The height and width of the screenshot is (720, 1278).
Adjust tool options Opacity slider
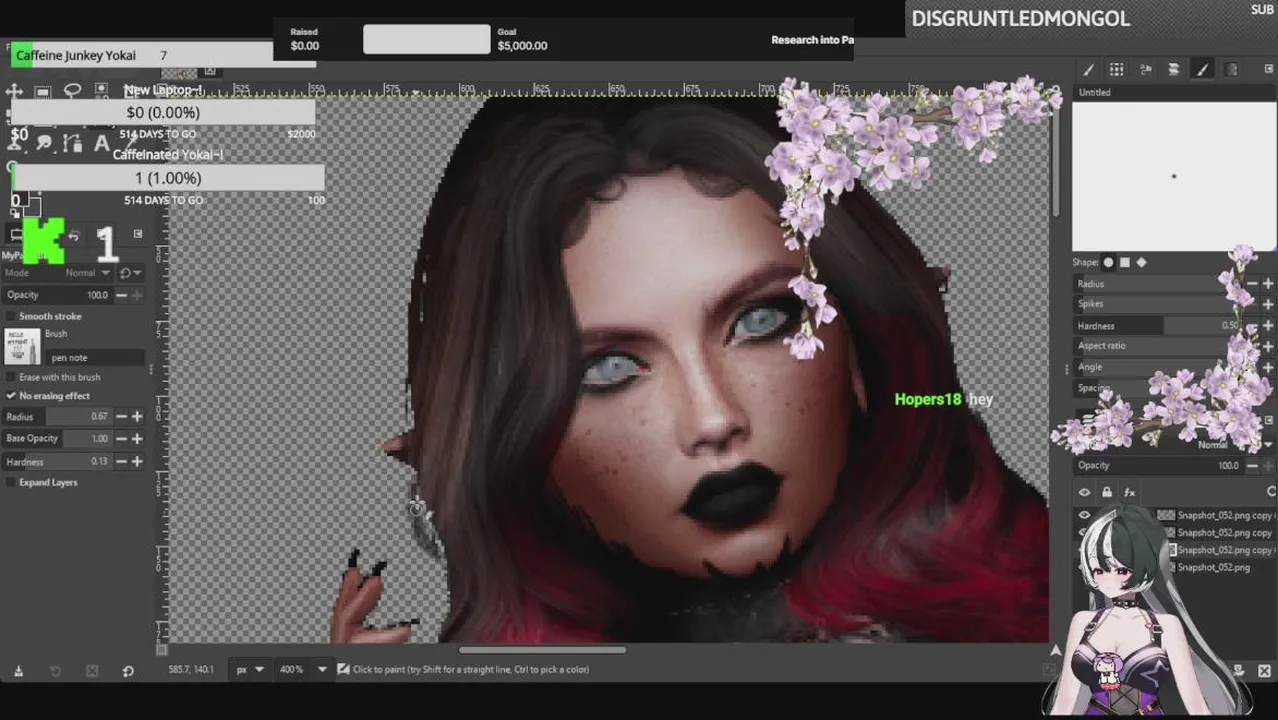point(57,295)
